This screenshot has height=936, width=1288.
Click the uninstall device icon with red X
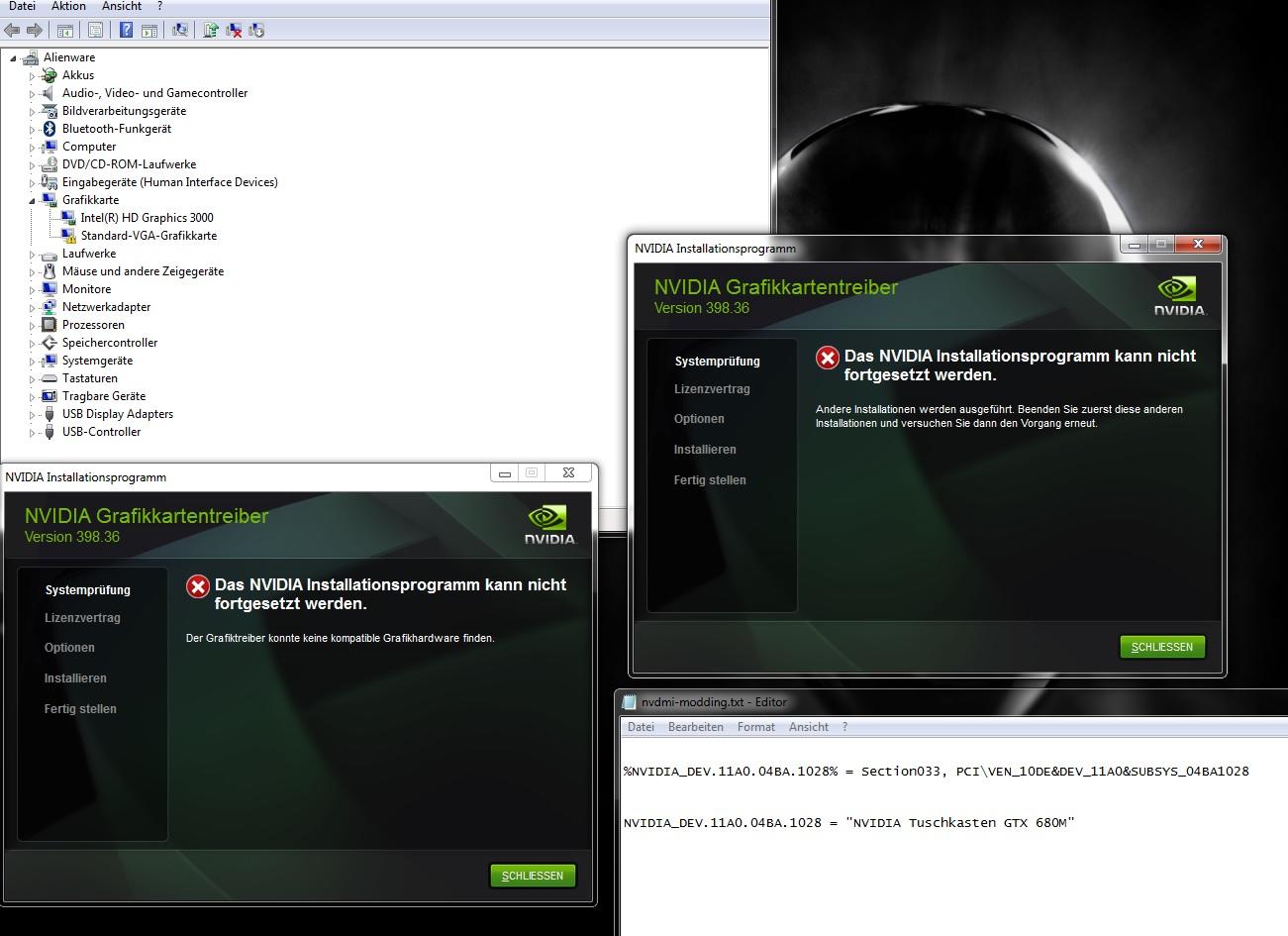(x=235, y=30)
